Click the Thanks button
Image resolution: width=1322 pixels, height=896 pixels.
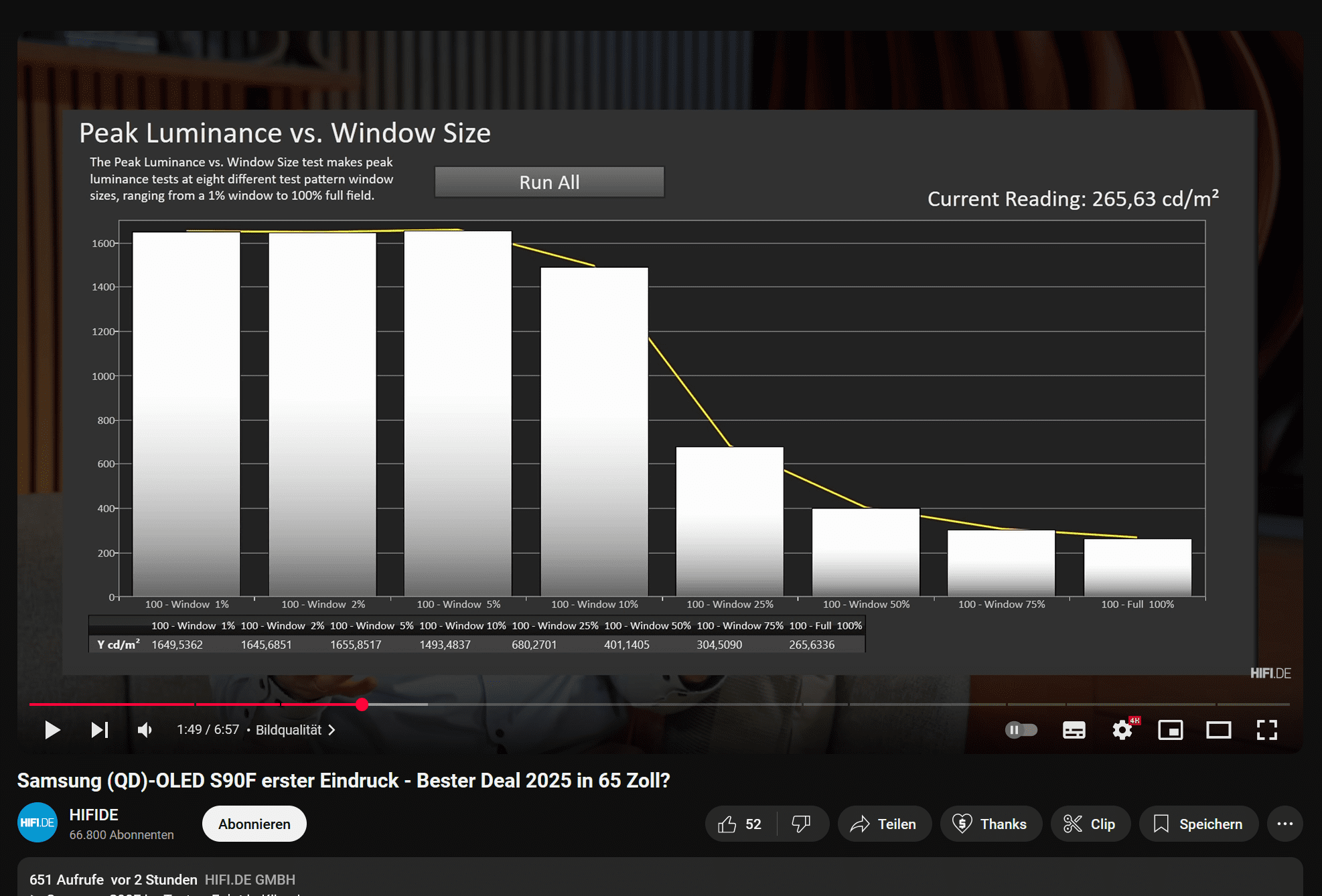[991, 824]
